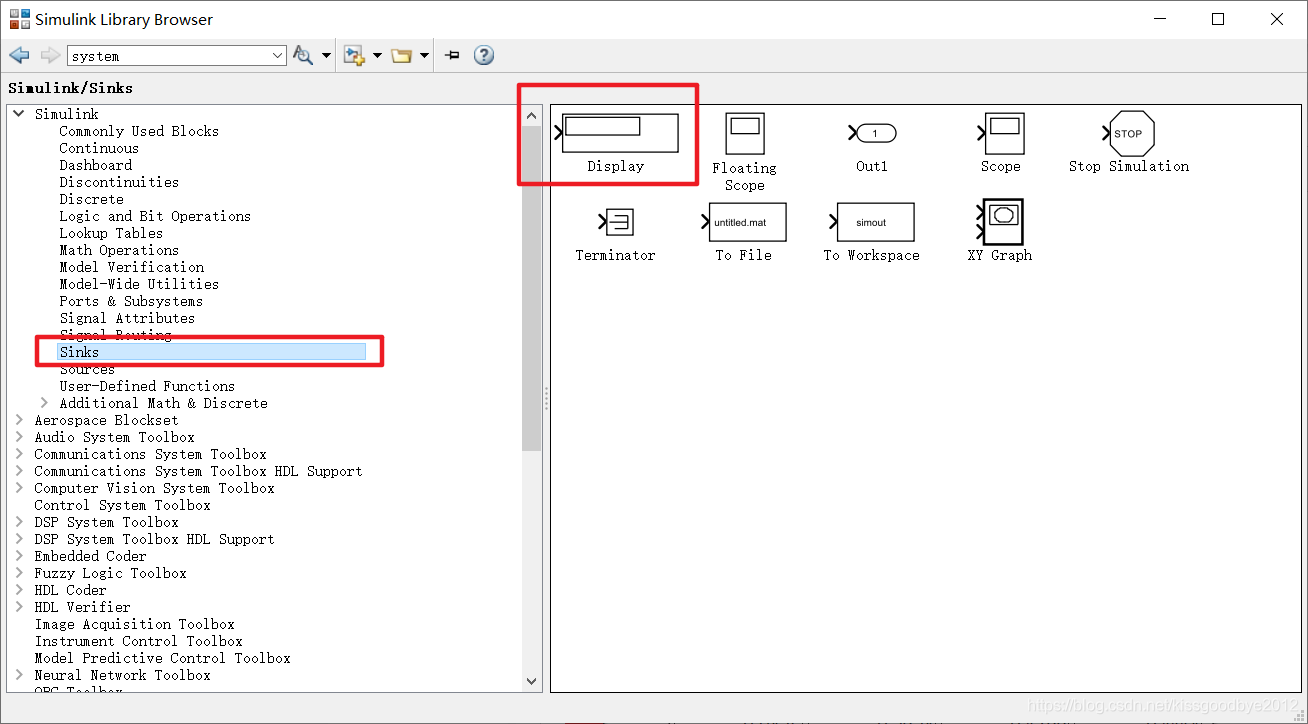Expand the Audio System Toolbox node
This screenshot has height=724, width=1308.
(19, 437)
